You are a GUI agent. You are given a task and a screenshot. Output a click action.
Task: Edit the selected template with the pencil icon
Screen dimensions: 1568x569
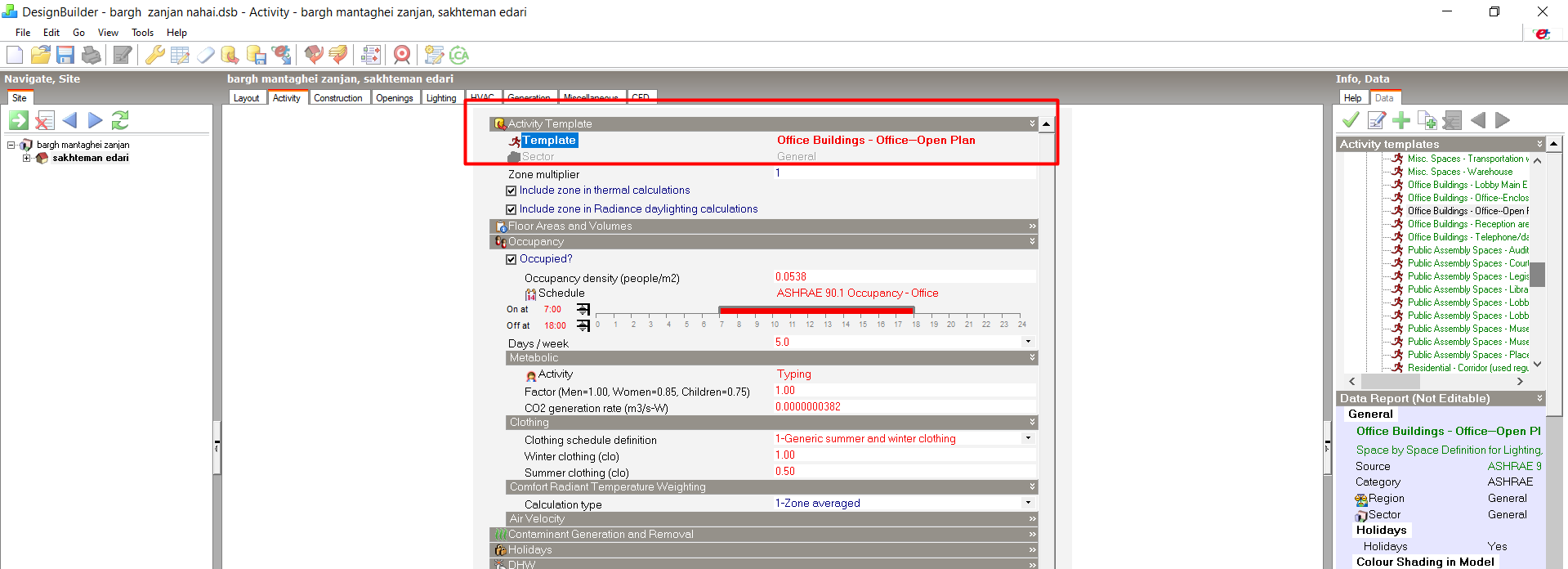pos(1377,120)
